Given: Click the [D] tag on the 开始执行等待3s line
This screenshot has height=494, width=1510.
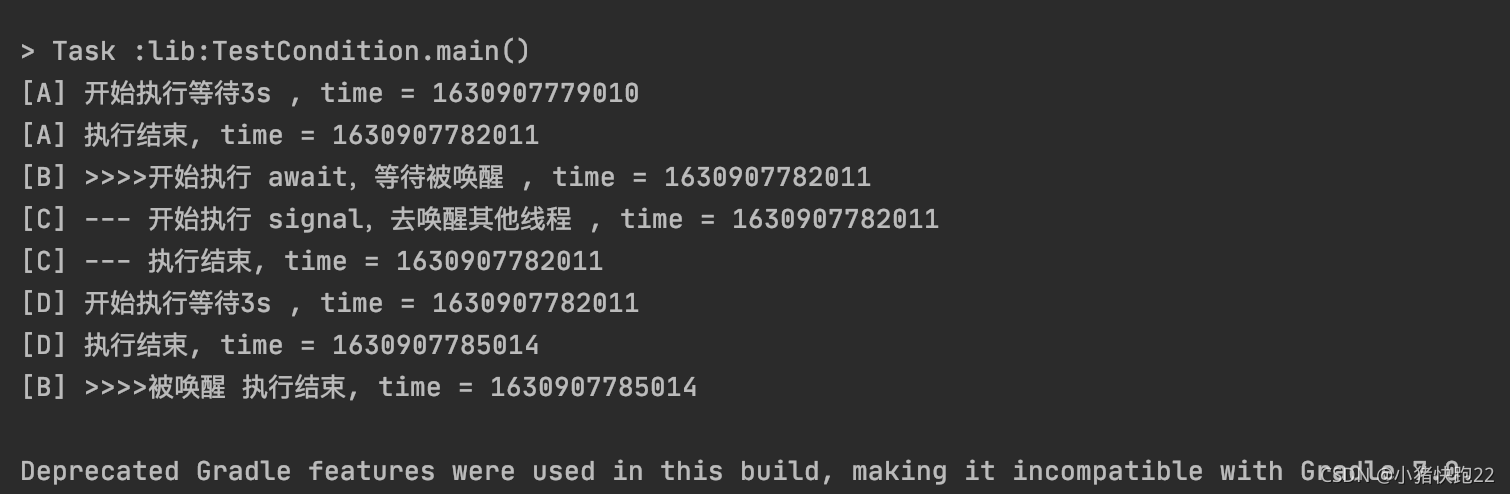Looking at the screenshot, I should [43, 303].
